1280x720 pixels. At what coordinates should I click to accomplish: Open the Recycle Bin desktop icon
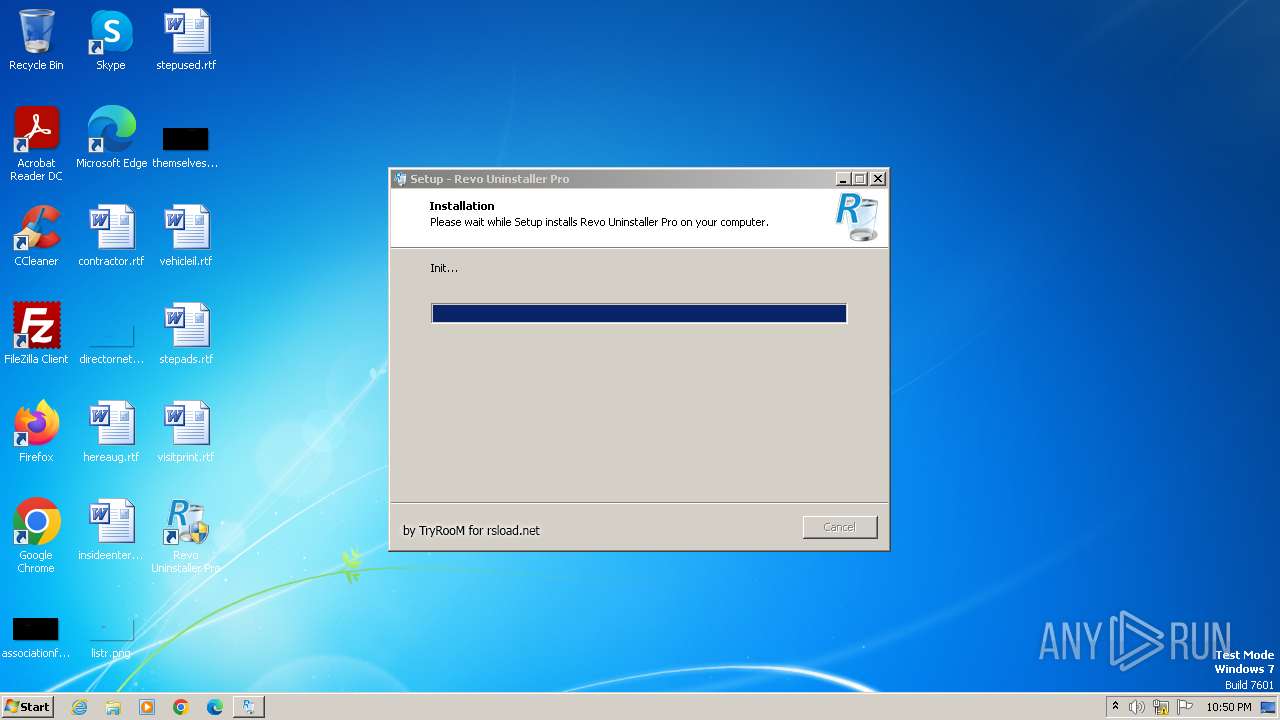[36, 40]
